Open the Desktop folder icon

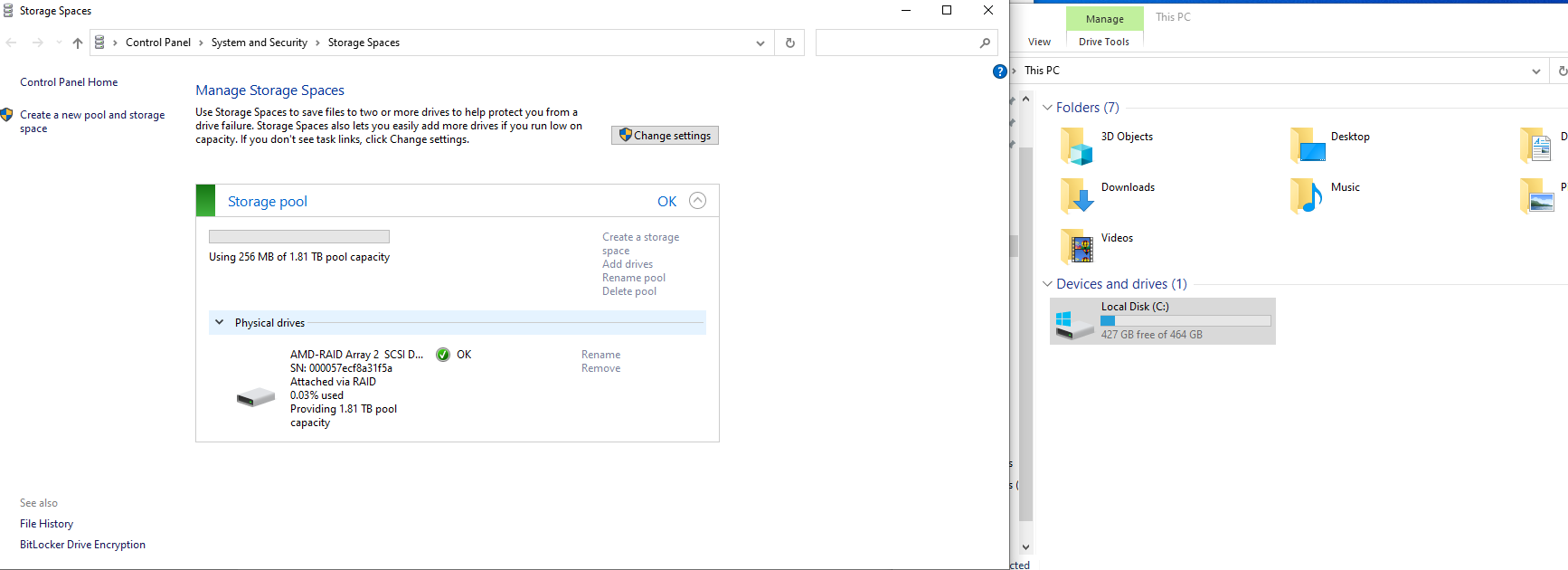1308,145
